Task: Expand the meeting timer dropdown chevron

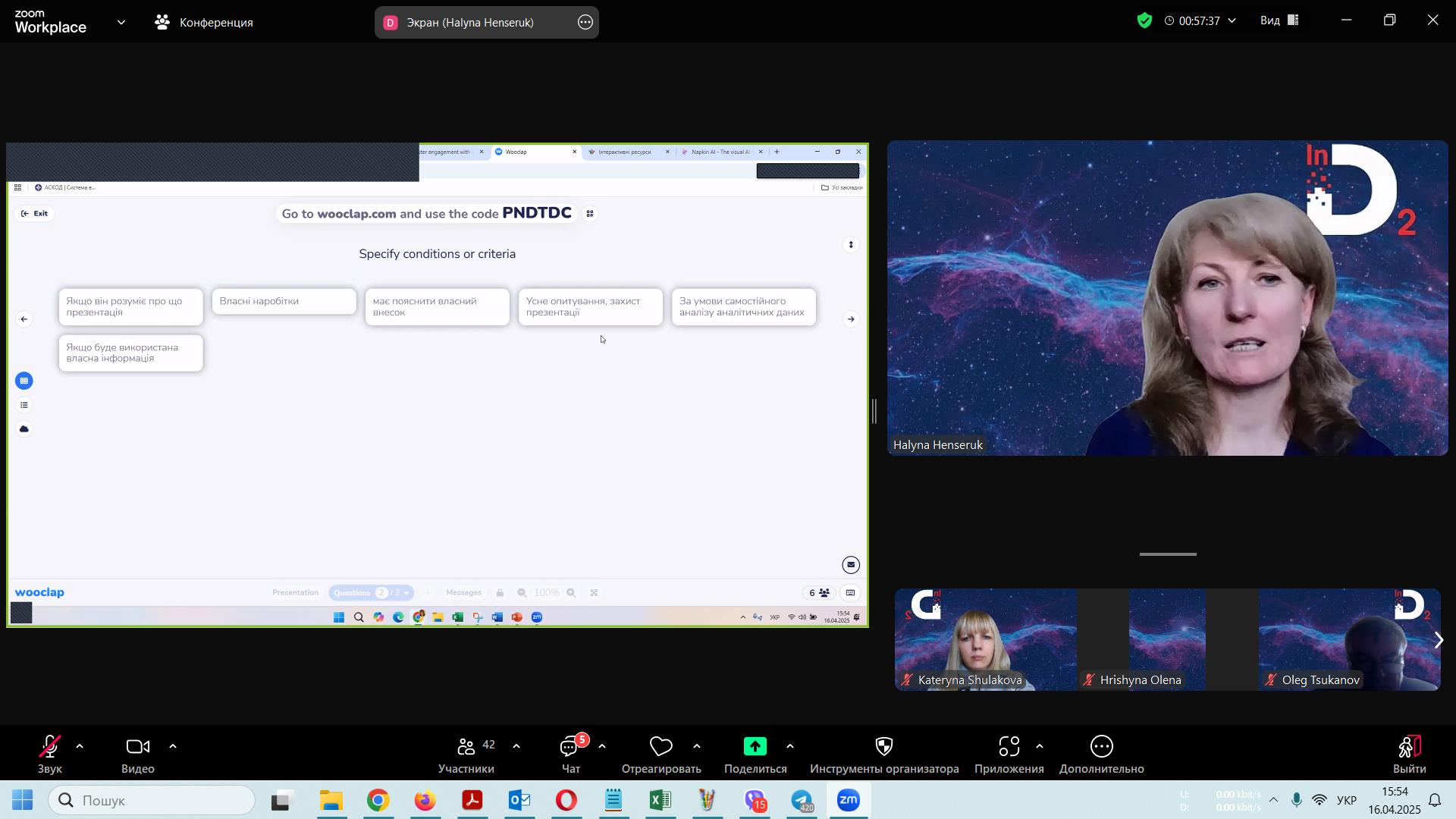Action: pos(1232,21)
